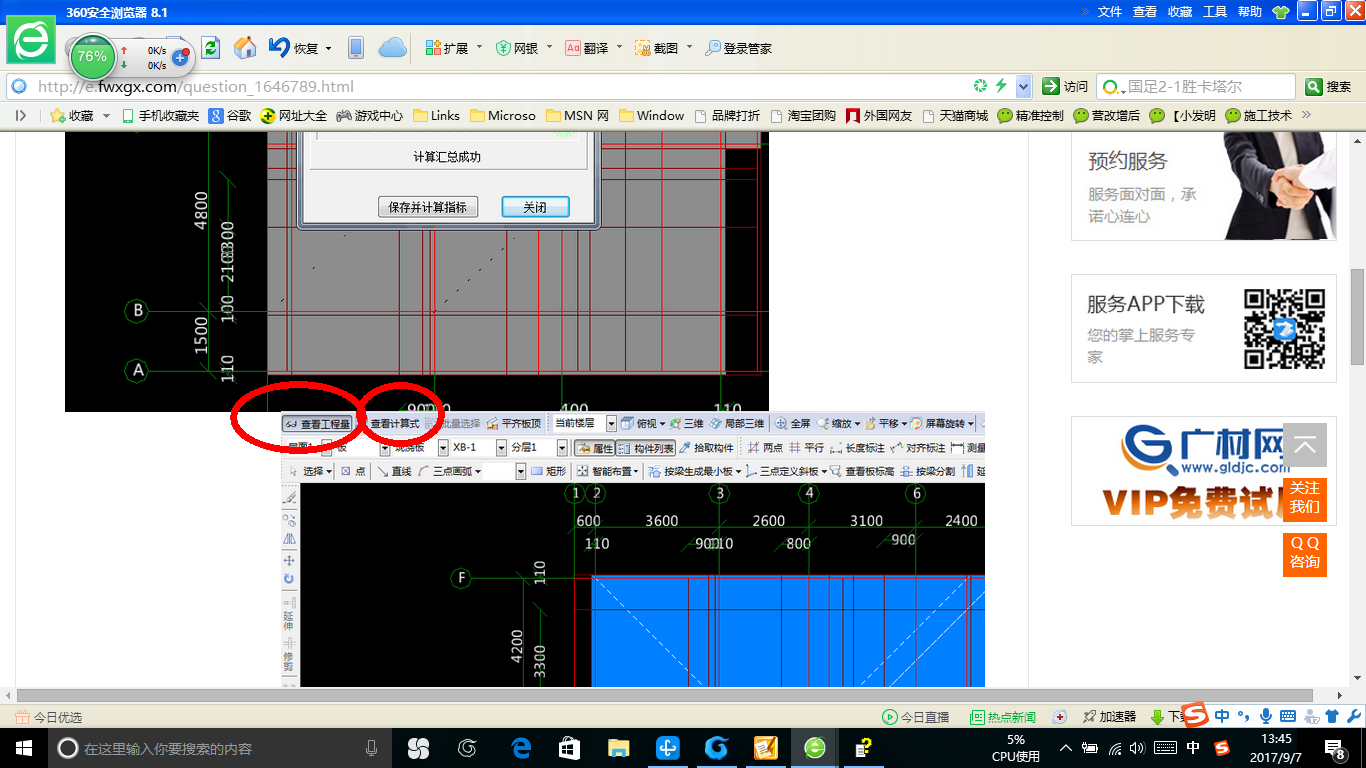Open Edge browser from taskbar

coord(520,748)
